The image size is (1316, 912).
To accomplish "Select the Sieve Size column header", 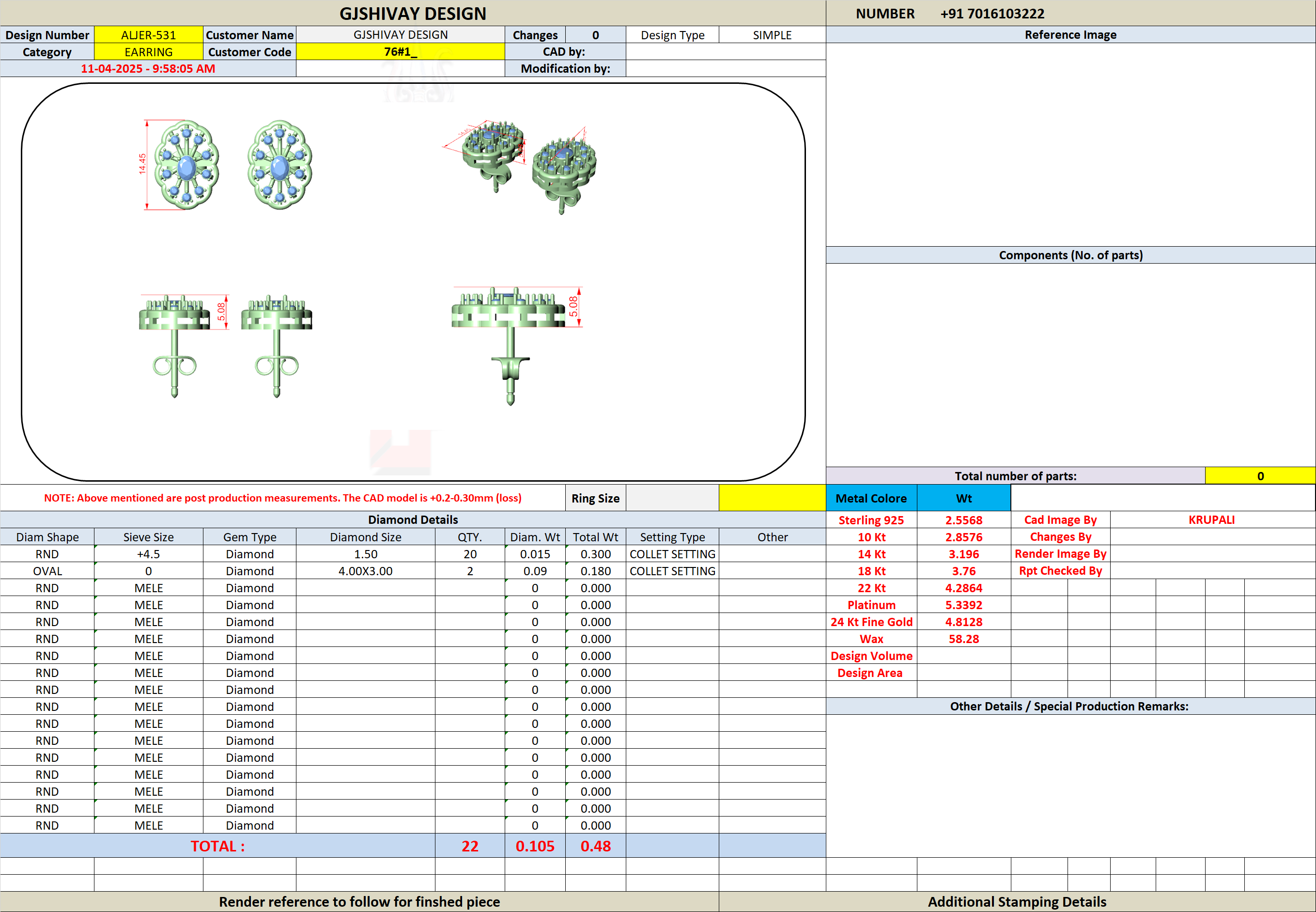I will [x=149, y=537].
